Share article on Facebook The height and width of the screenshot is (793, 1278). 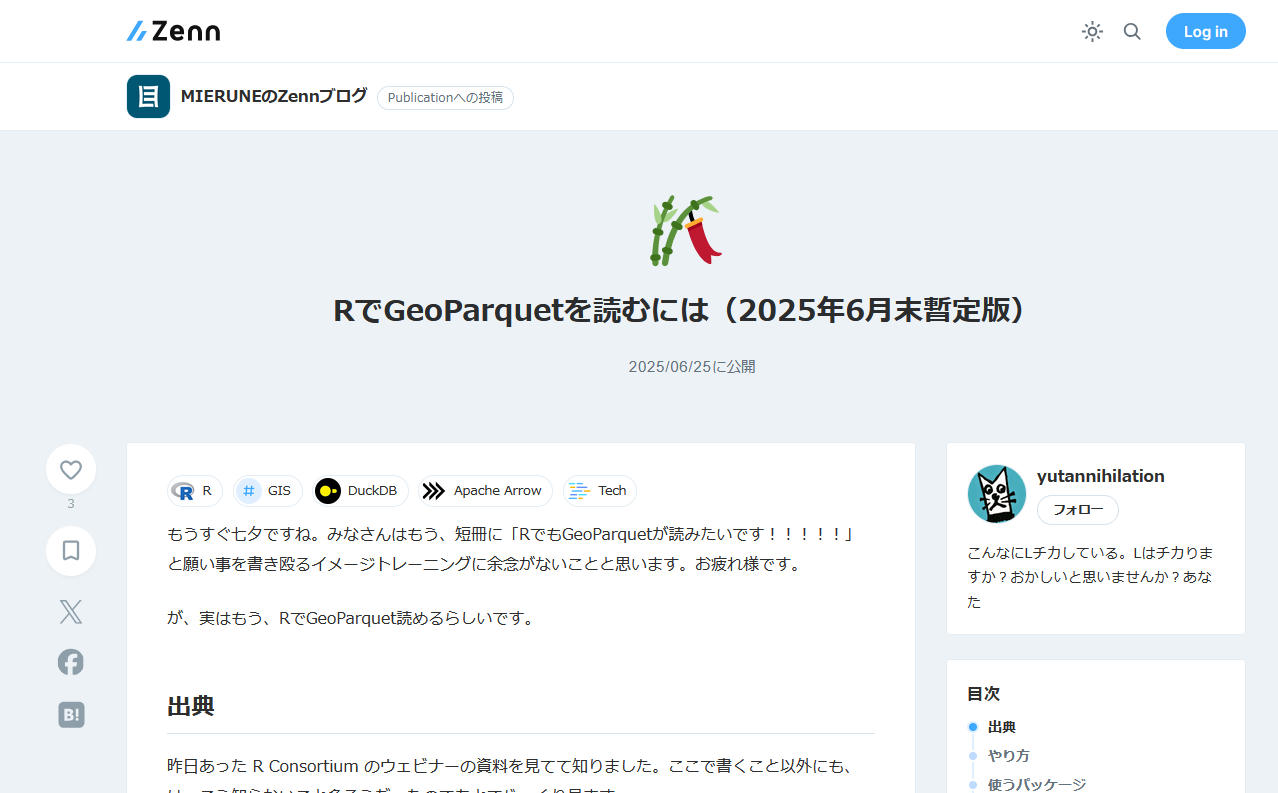click(71, 662)
